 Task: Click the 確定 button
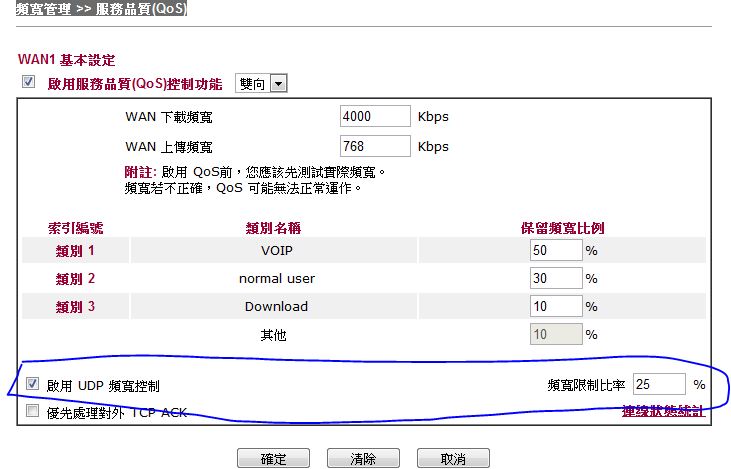pos(273,459)
